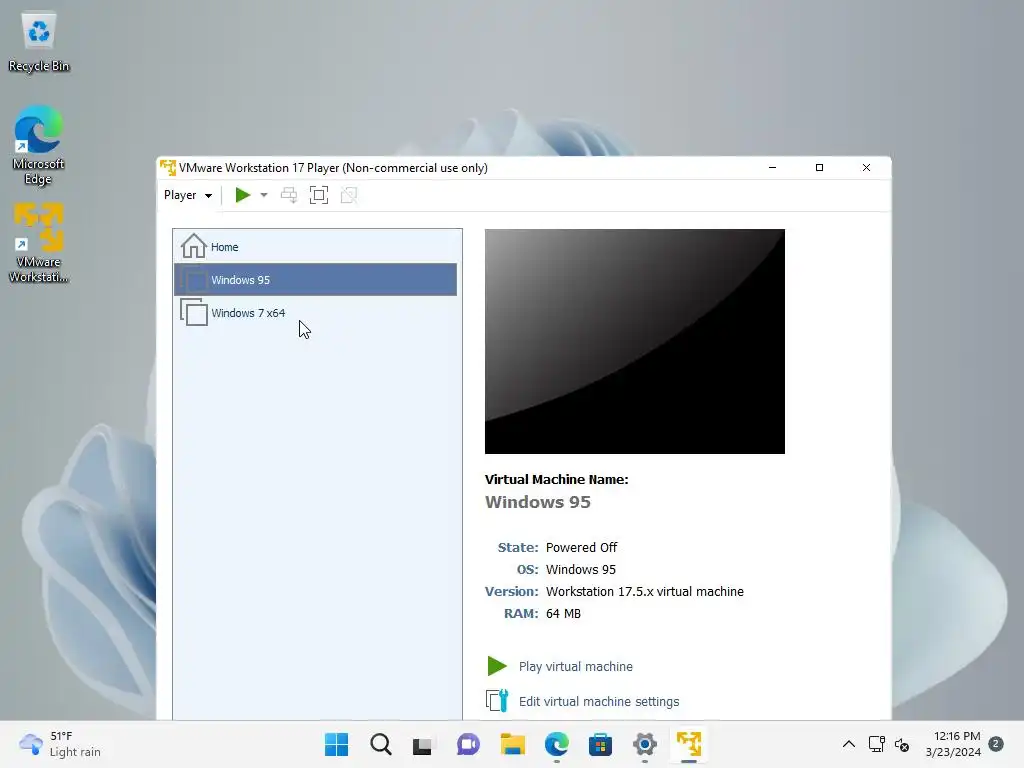This screenshot has height=768, width=1024.
Task: Open Chat app on taskbar
Action: tap(468, 744)
